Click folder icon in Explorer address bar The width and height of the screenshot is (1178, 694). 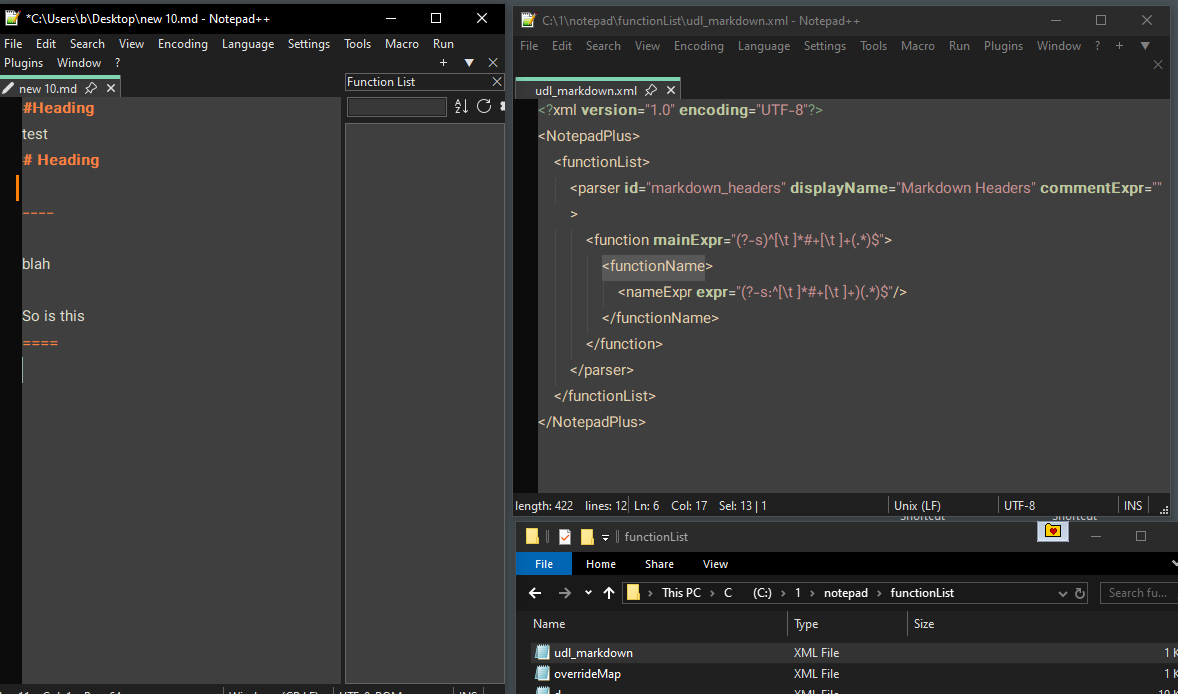(633, 593)
